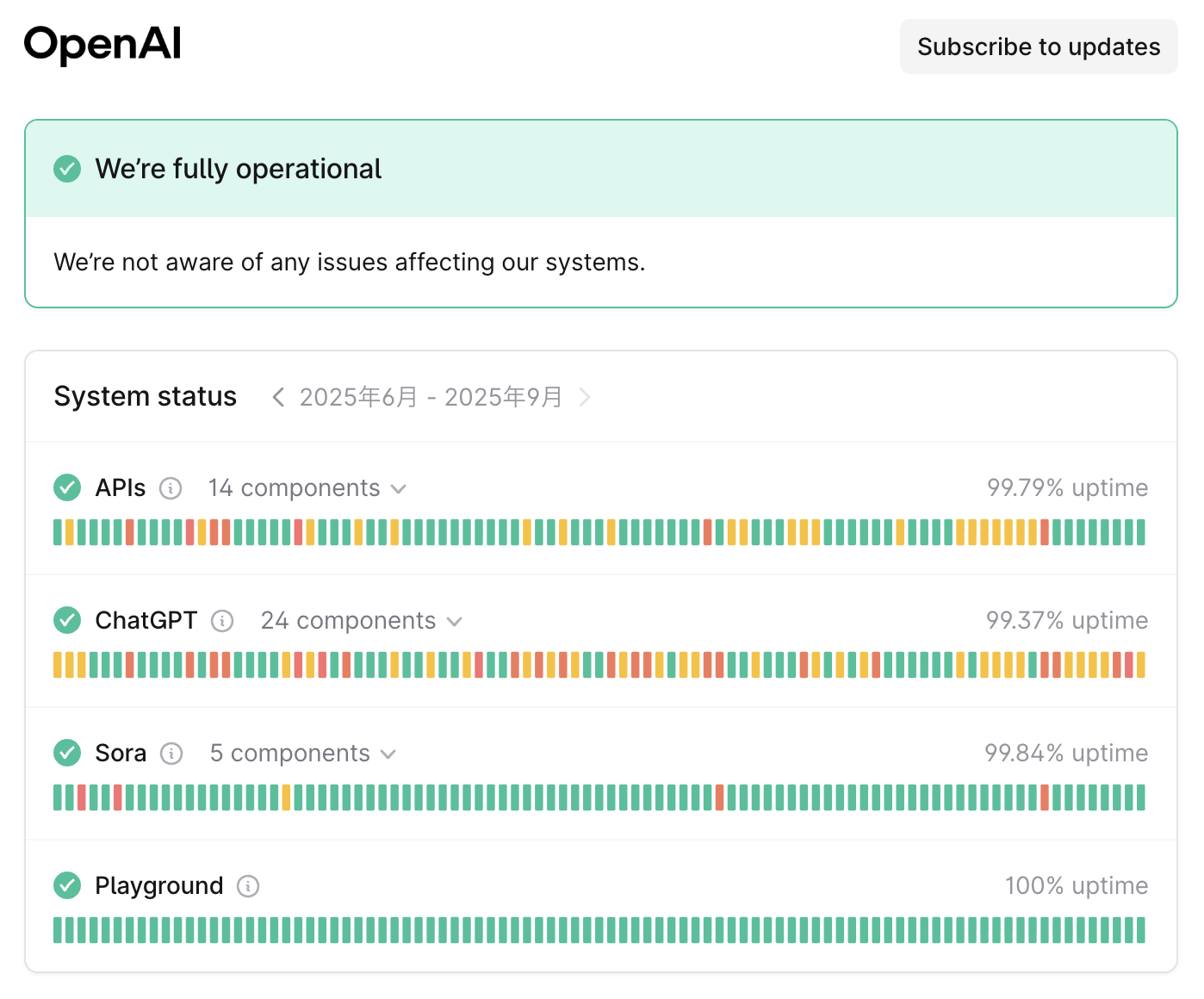Click the not aware of any issues message
The image size is (1204, 999).
tap(349, 262)
